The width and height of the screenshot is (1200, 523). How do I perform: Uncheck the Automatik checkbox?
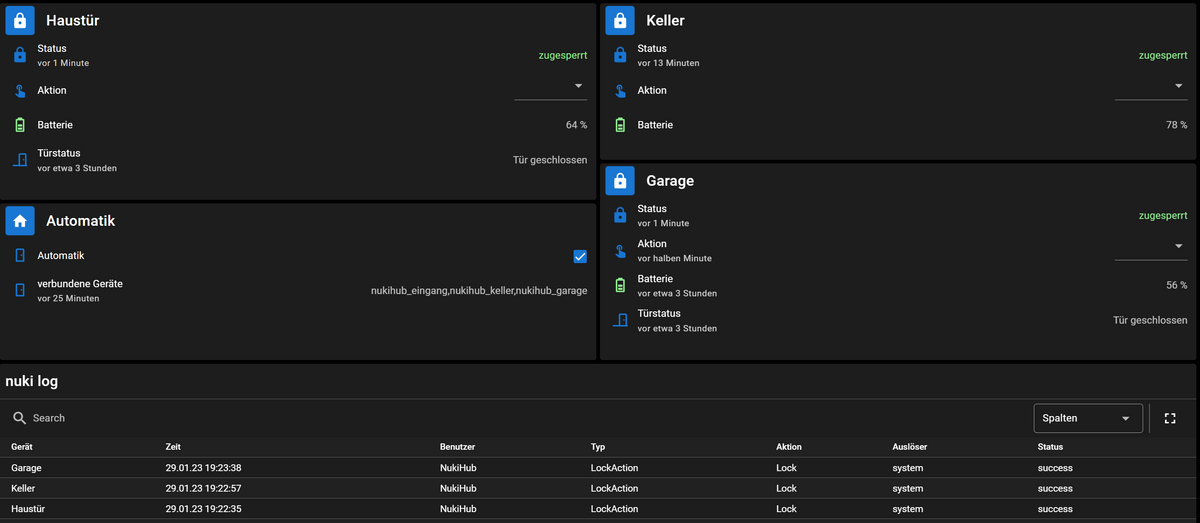pos(580,256)
